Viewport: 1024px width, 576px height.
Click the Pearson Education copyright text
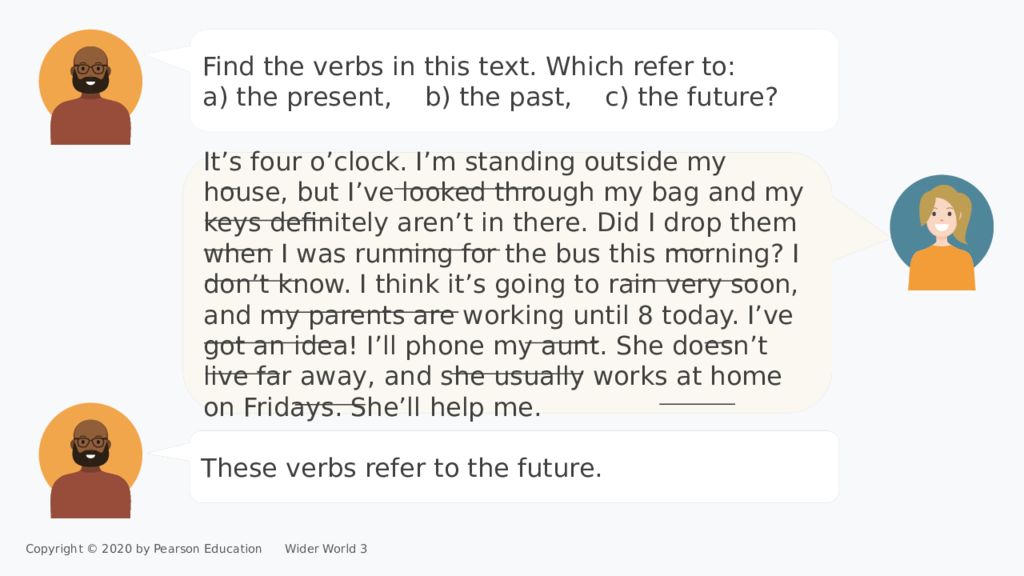tap(144, 549)
